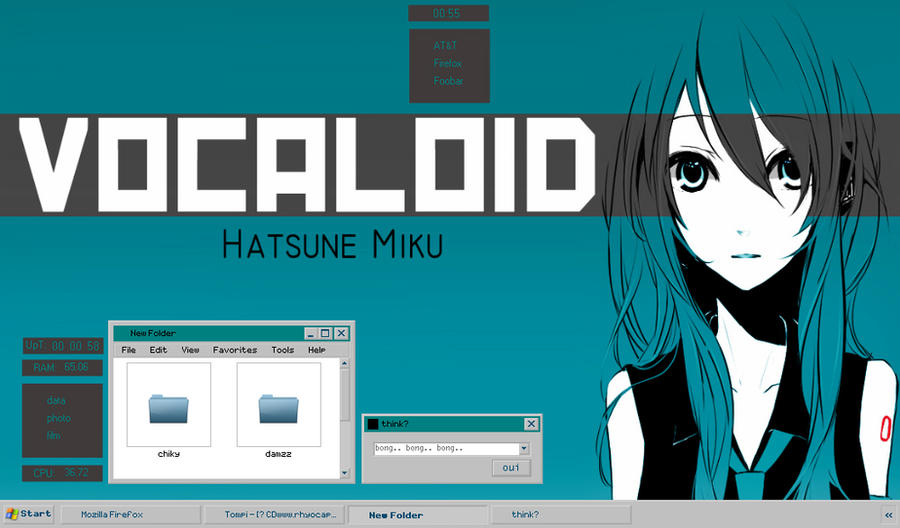
Task: Select think? taskbar button
Action: click(561, 515)
